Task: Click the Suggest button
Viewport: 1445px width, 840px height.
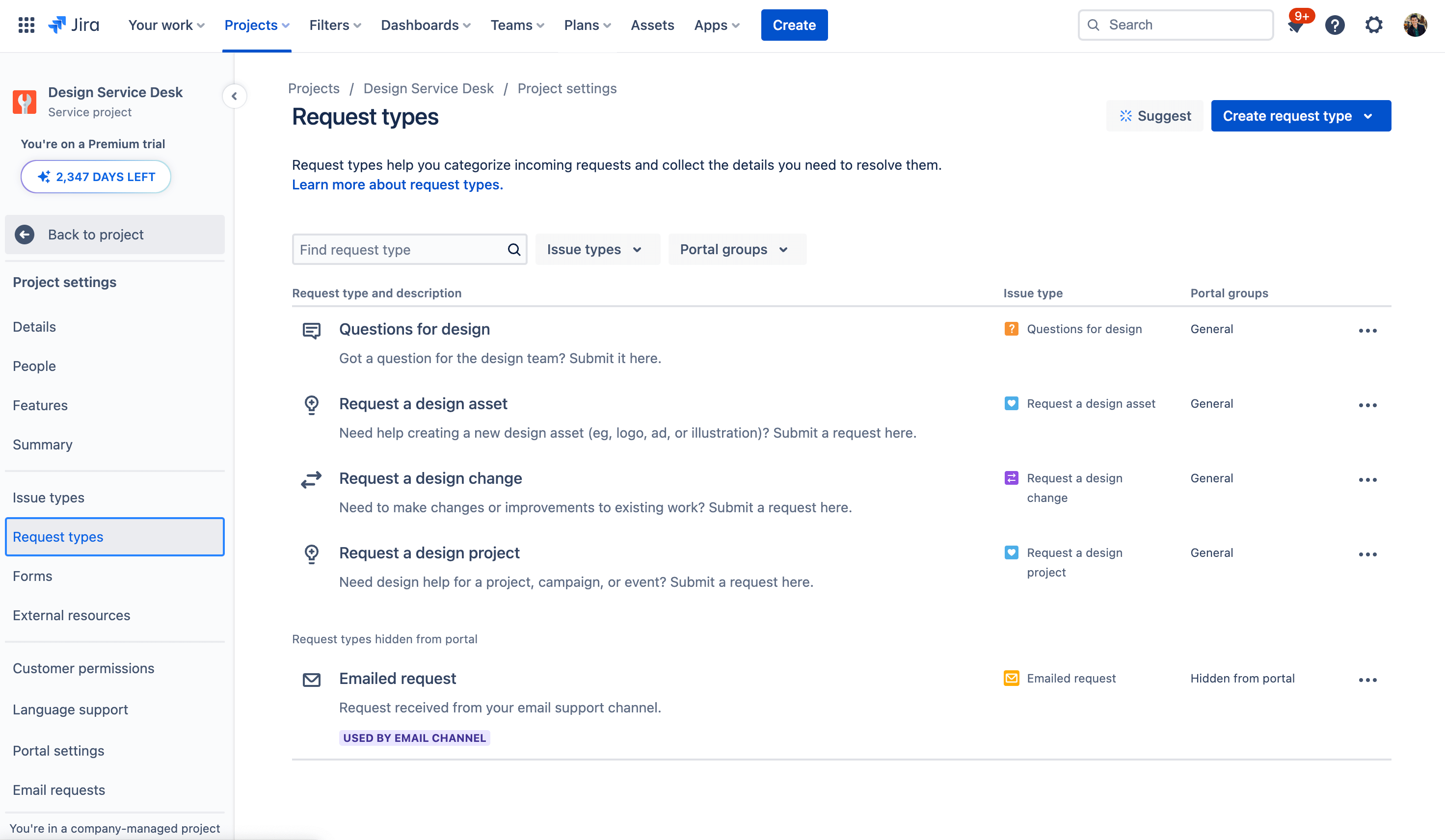Action: (1154, 116)
